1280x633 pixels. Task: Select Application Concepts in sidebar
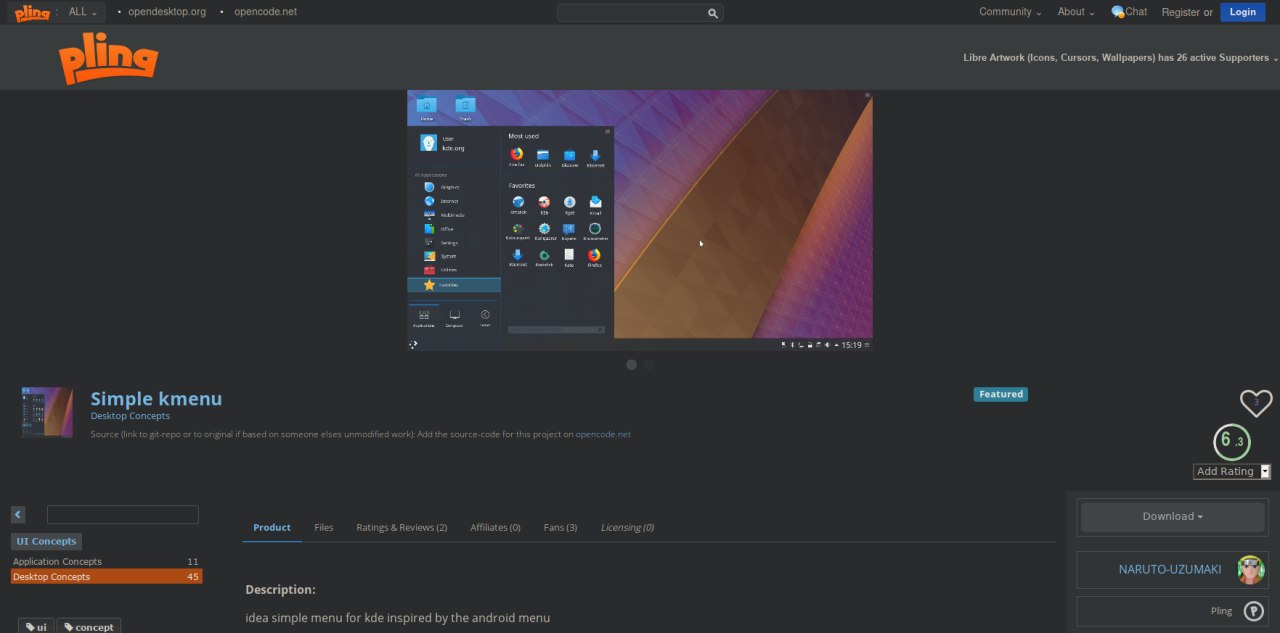tap(106, 562)
